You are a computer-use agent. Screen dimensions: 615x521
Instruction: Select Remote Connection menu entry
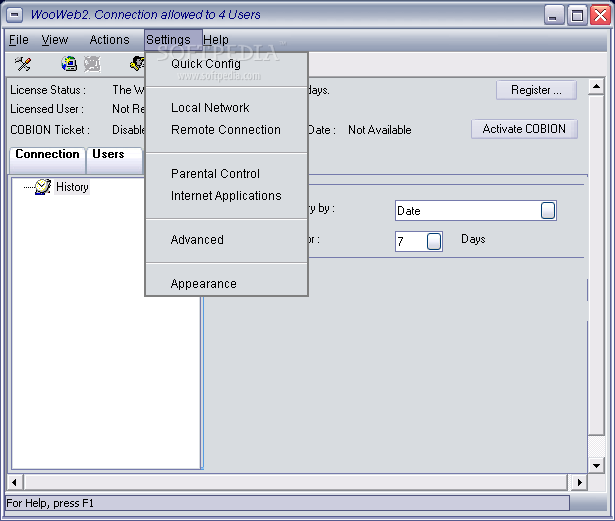pos(226,129)
